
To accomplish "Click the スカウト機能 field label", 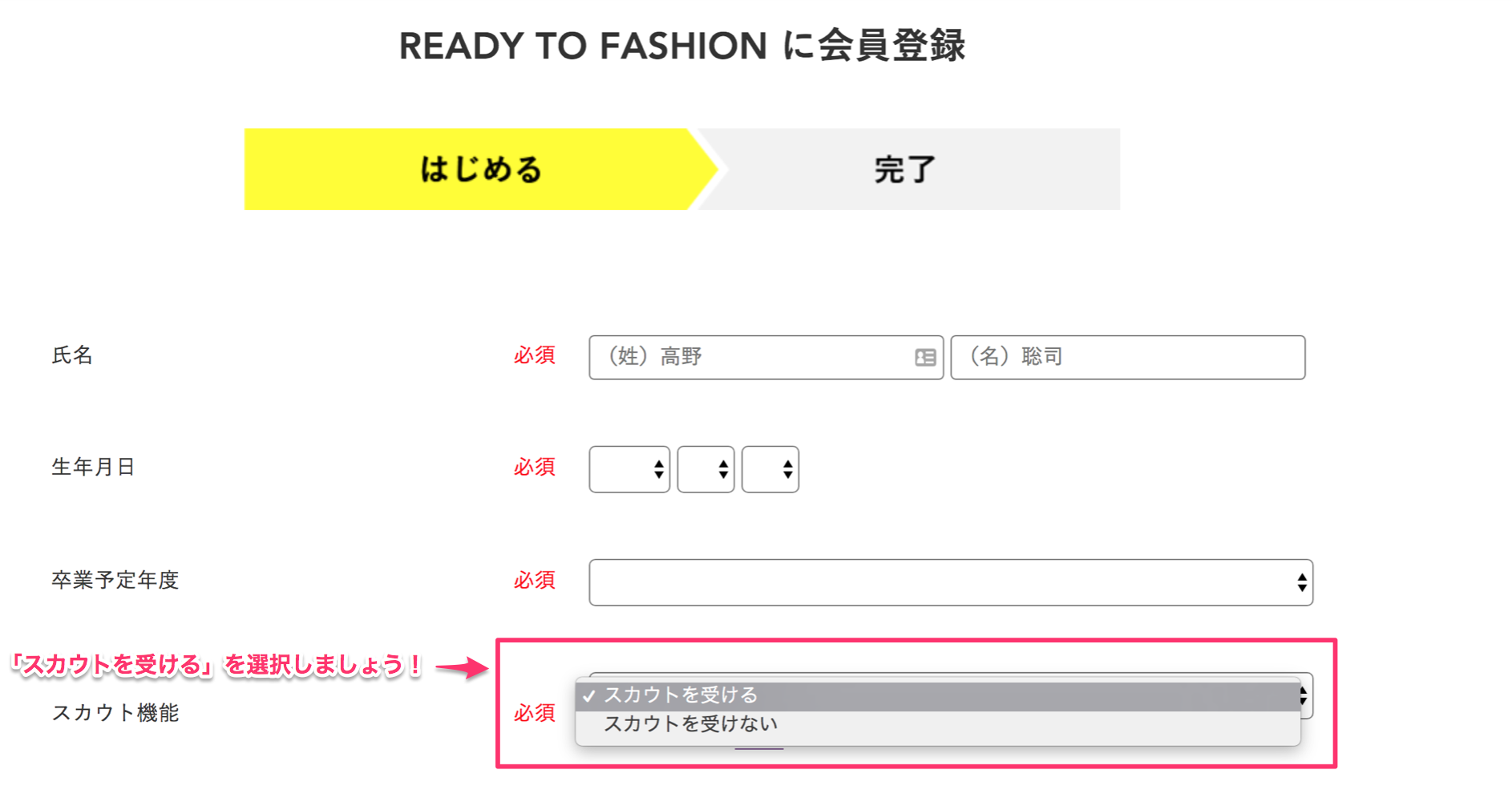I will click(115, 712).
